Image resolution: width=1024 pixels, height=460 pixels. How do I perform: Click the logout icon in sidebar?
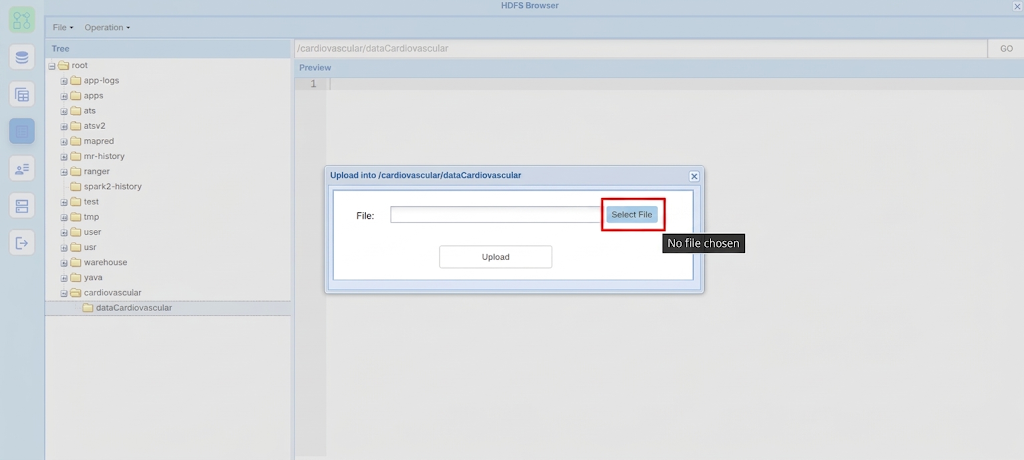(22, 243)
